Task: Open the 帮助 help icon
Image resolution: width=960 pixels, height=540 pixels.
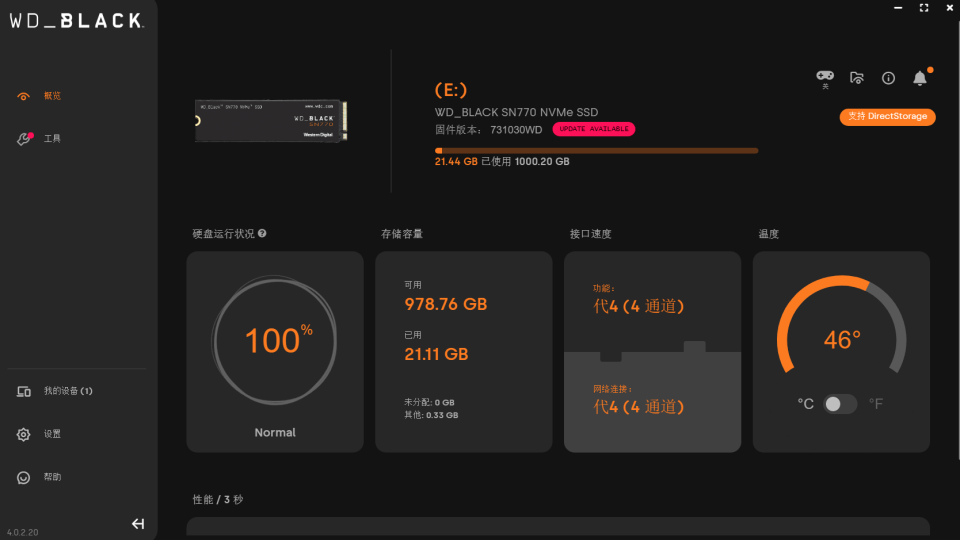Action: click(x=23, y=478)
